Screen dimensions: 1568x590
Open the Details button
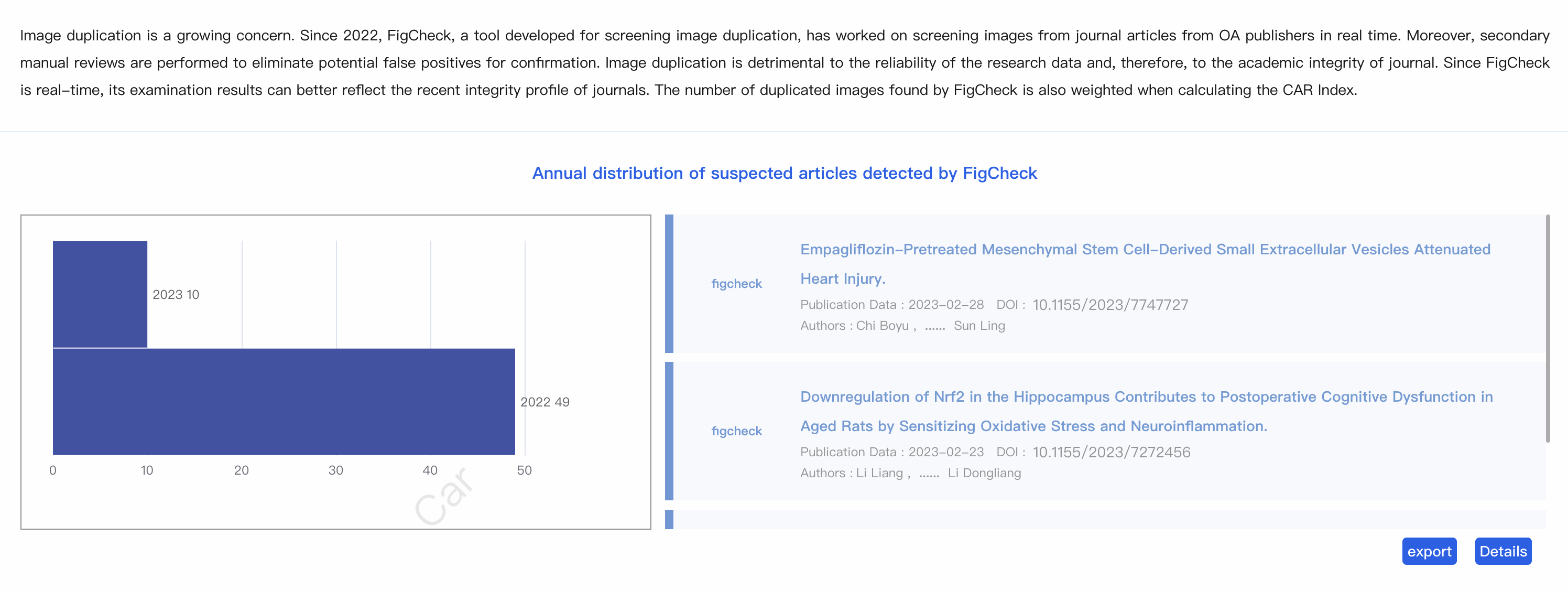tap(1502, 551)
